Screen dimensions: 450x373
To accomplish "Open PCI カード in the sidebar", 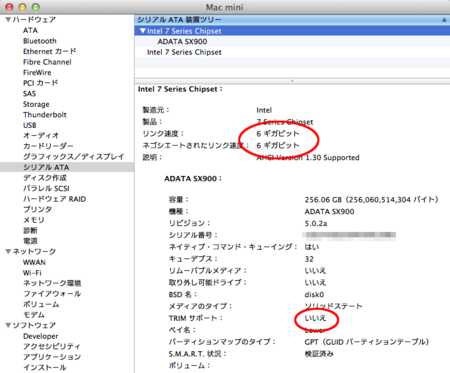I will click(x=40, y=83).
